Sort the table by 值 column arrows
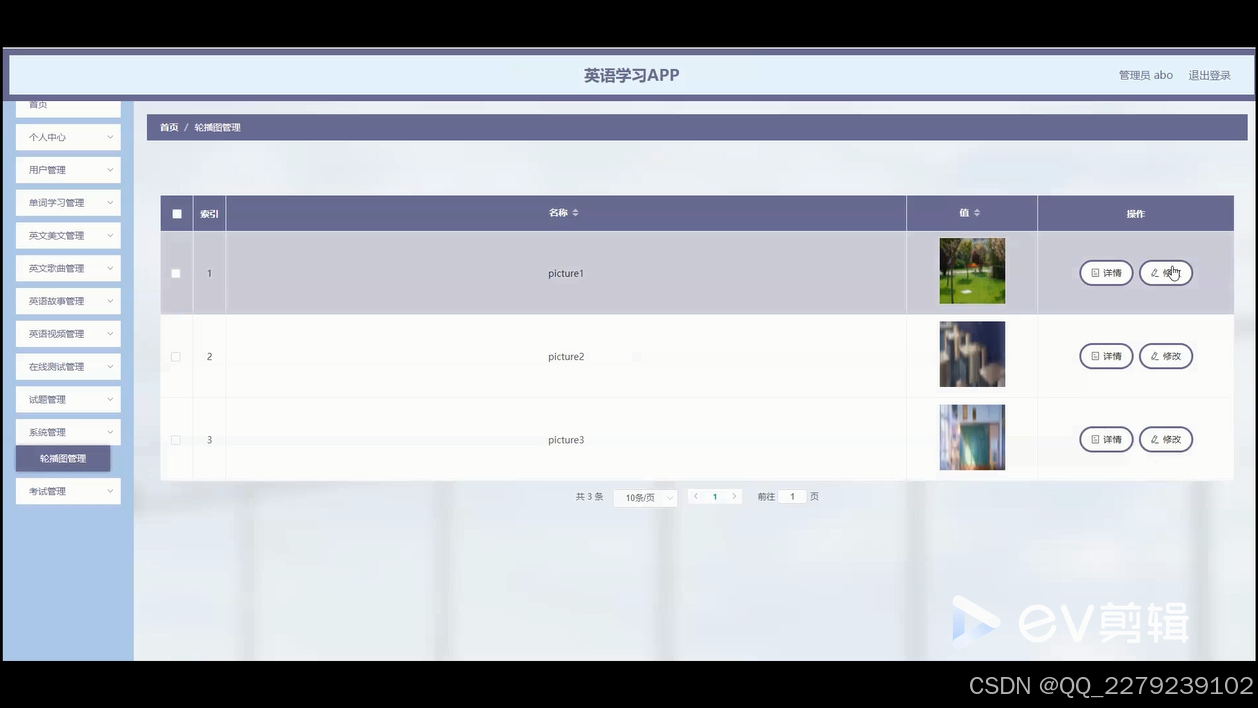The width and height of the screenshot is (1258, 708). point(978,212)
